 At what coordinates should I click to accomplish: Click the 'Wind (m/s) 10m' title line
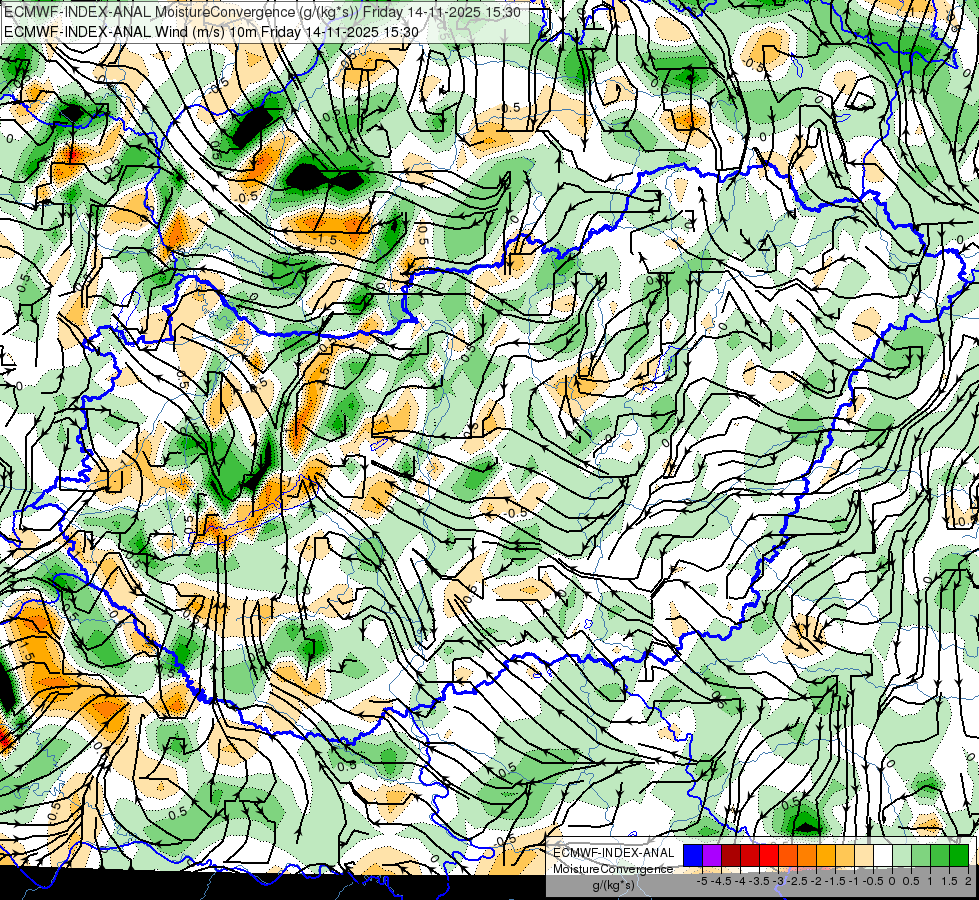(211, 32)
